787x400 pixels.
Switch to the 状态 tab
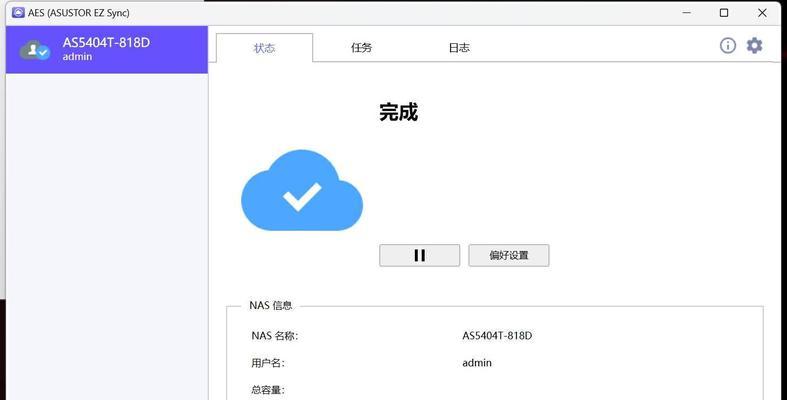click(x=264, y=48)
